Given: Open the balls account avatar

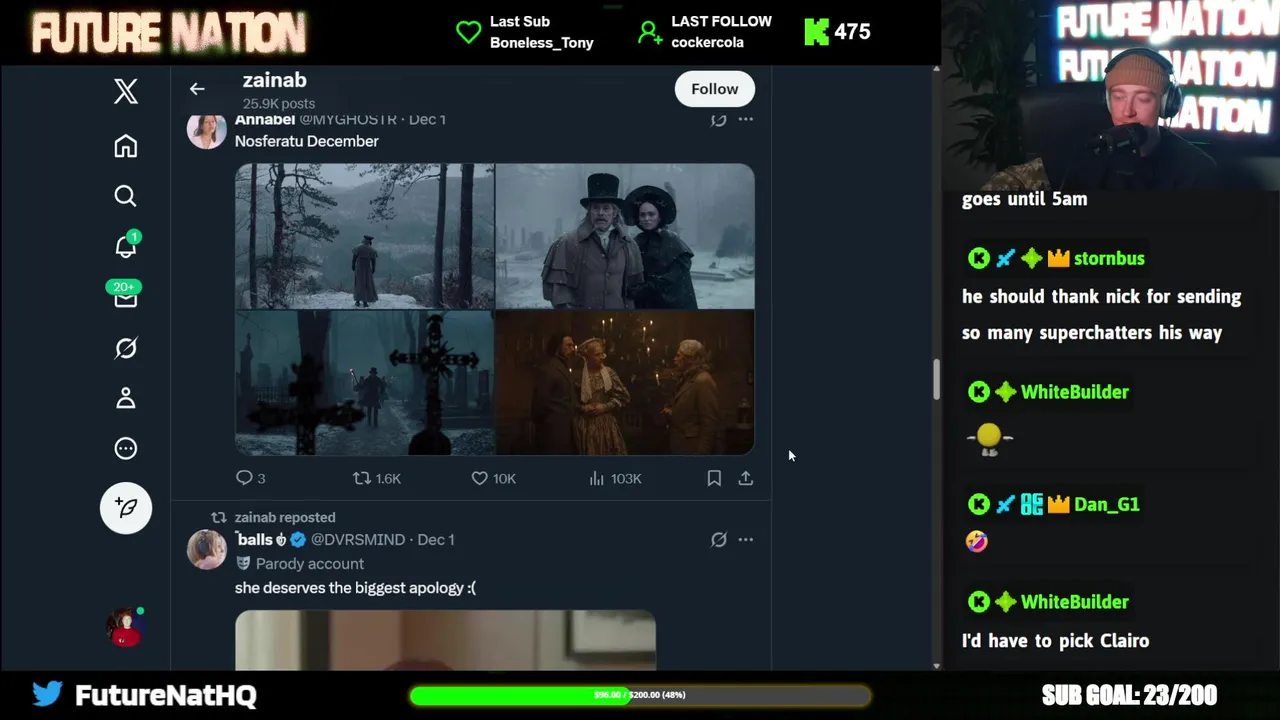Looking at the screenshot, I should click(x=207, y=550).
